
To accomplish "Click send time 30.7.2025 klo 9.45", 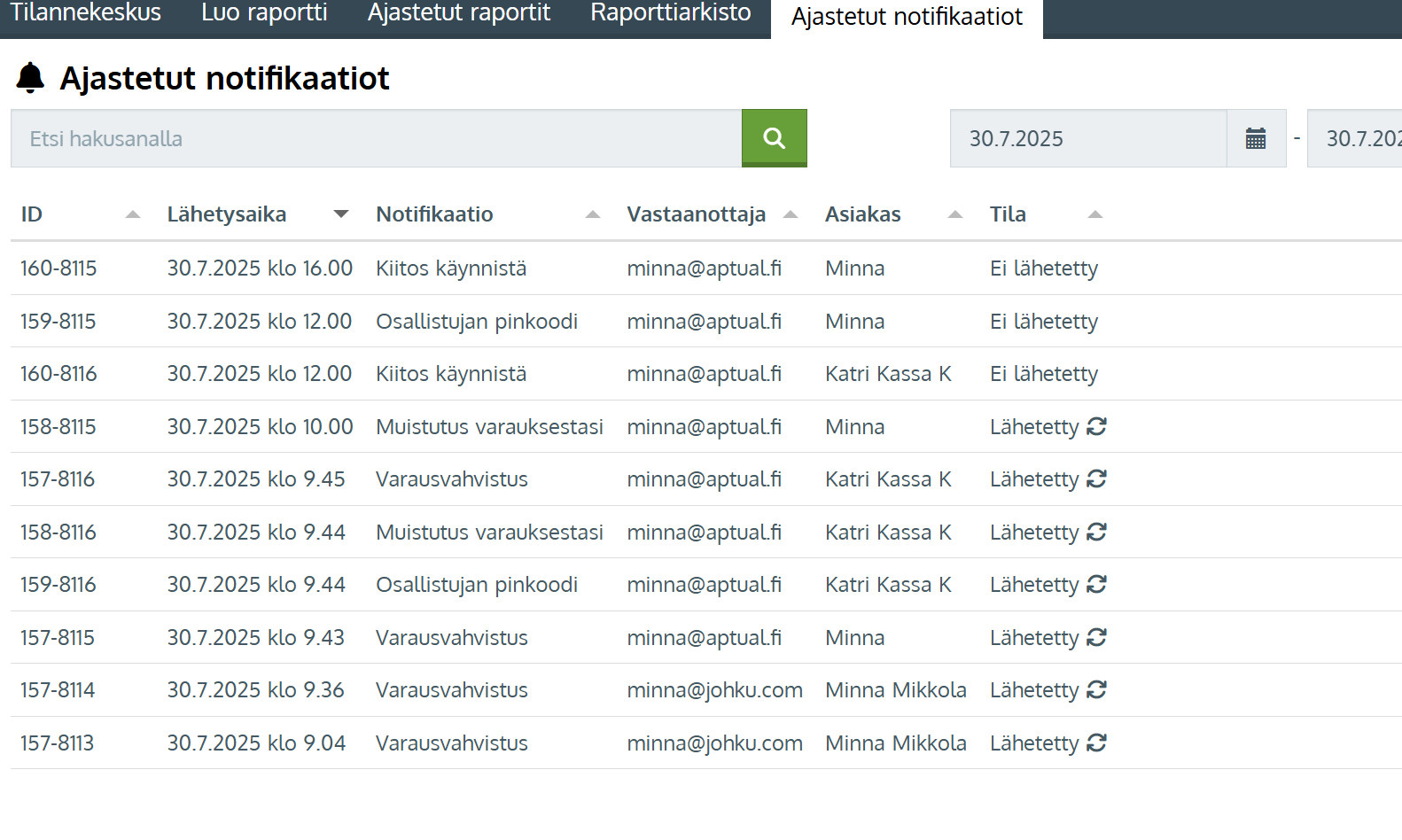I will point(256,479).
